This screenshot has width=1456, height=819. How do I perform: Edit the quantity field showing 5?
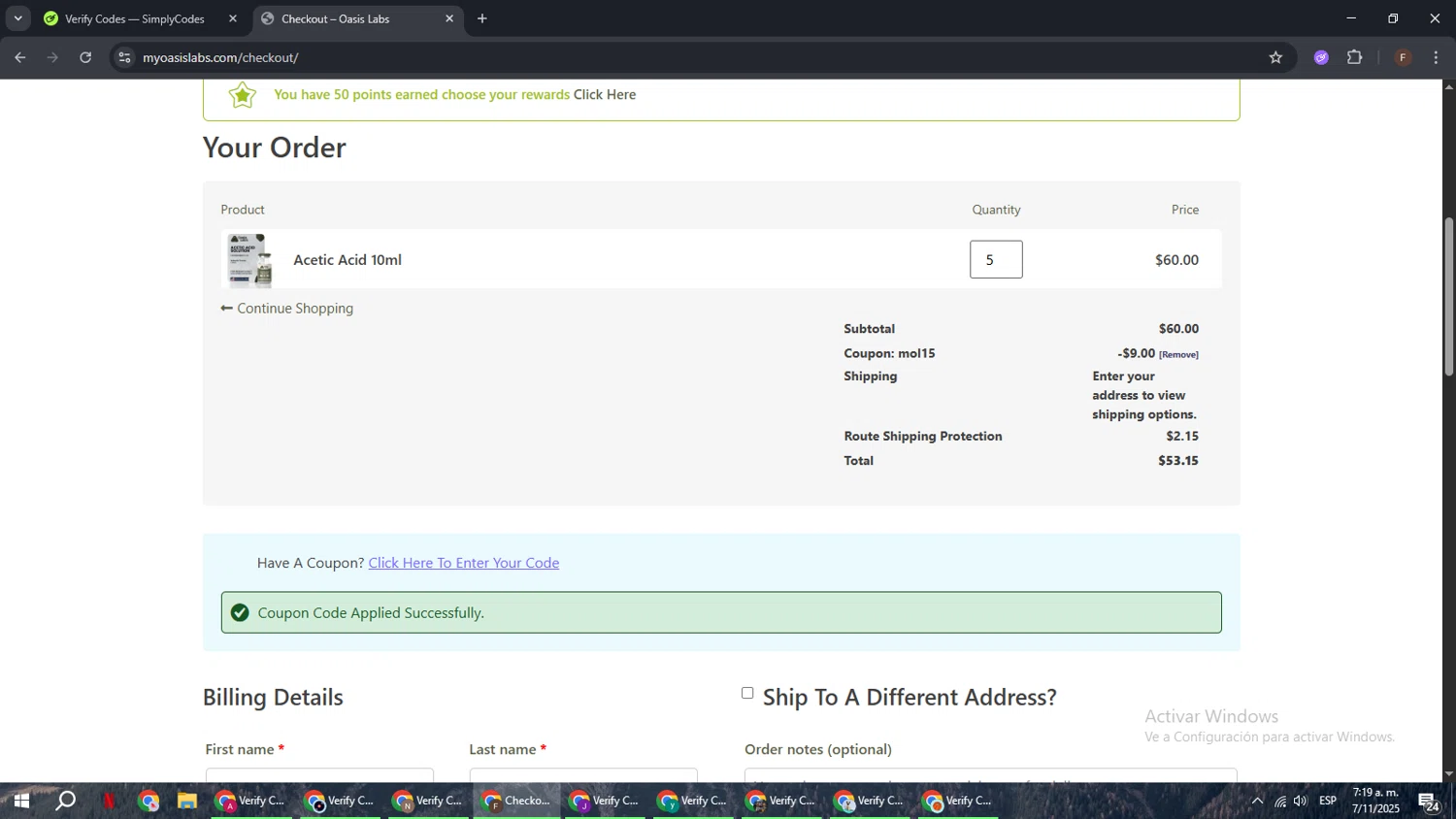pos(996,259)
